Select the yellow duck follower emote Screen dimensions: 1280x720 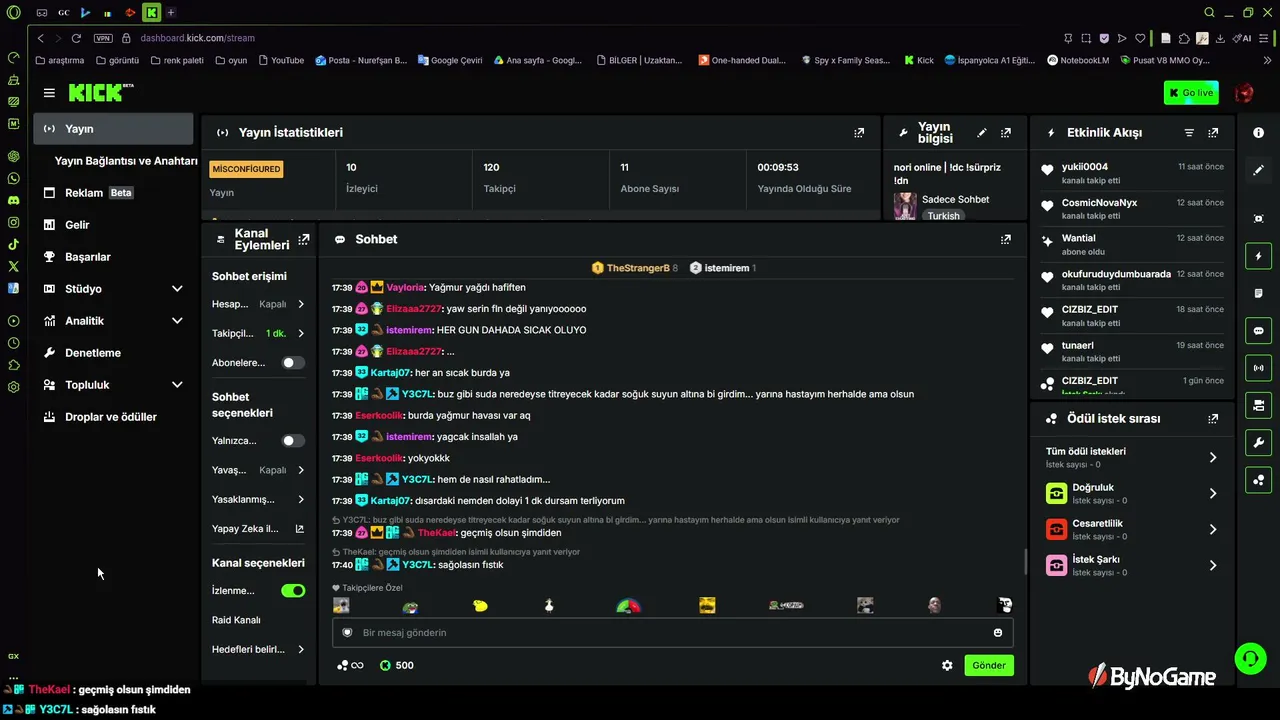pyautogui.click(x=480, y=605)
